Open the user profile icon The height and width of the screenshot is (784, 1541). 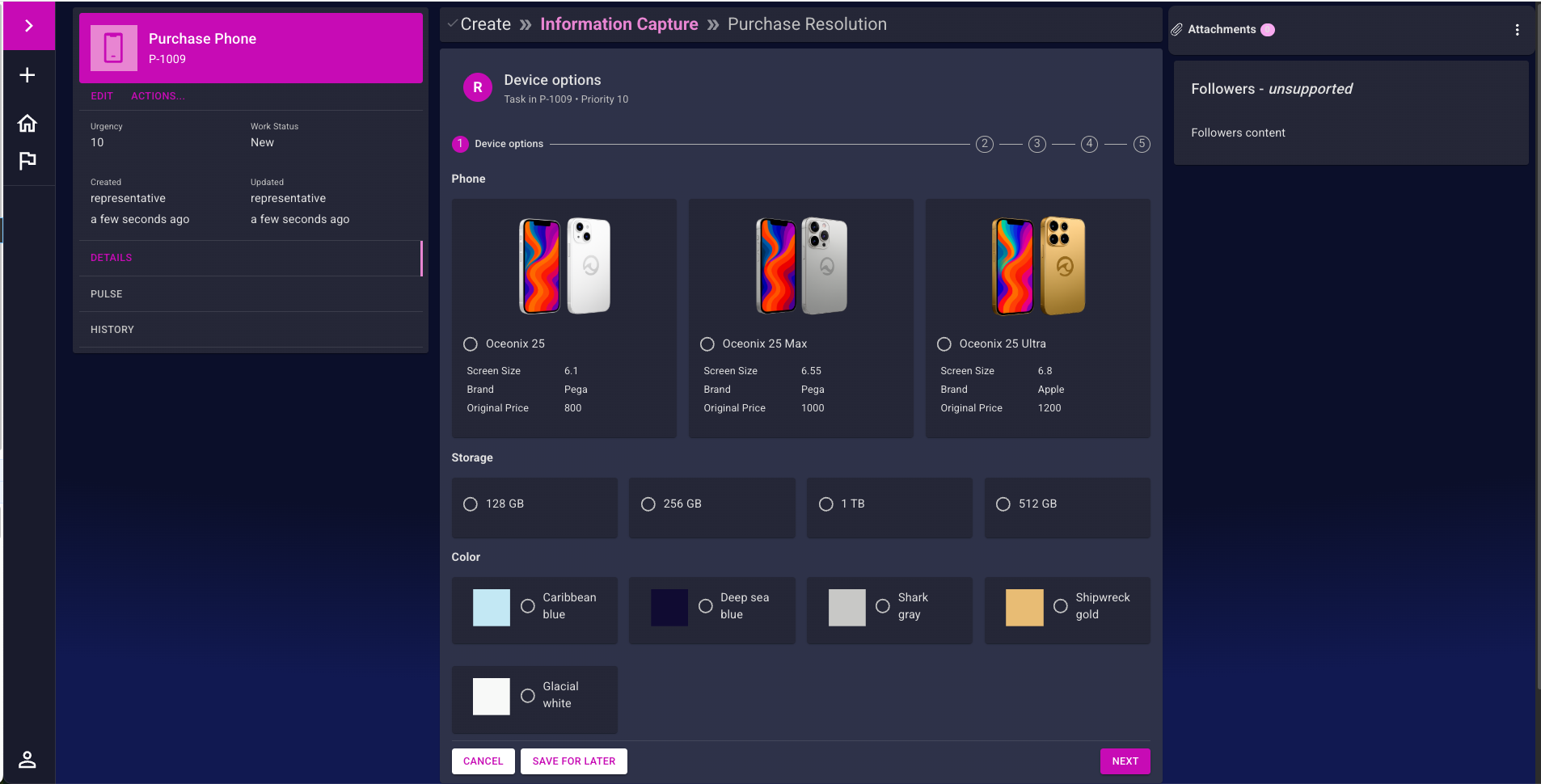27,759
